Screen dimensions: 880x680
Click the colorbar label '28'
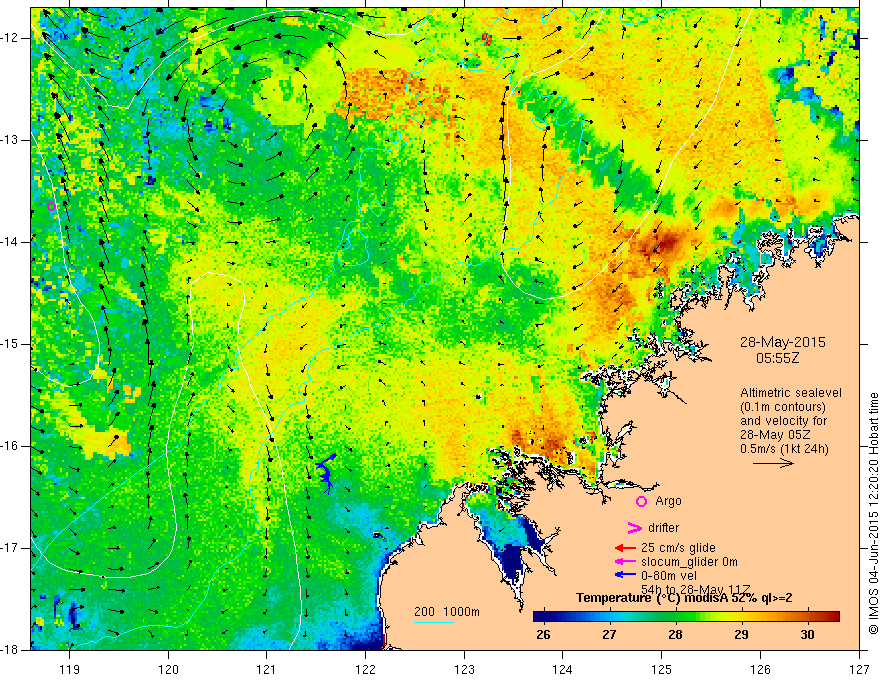click(x=675, y=635)
